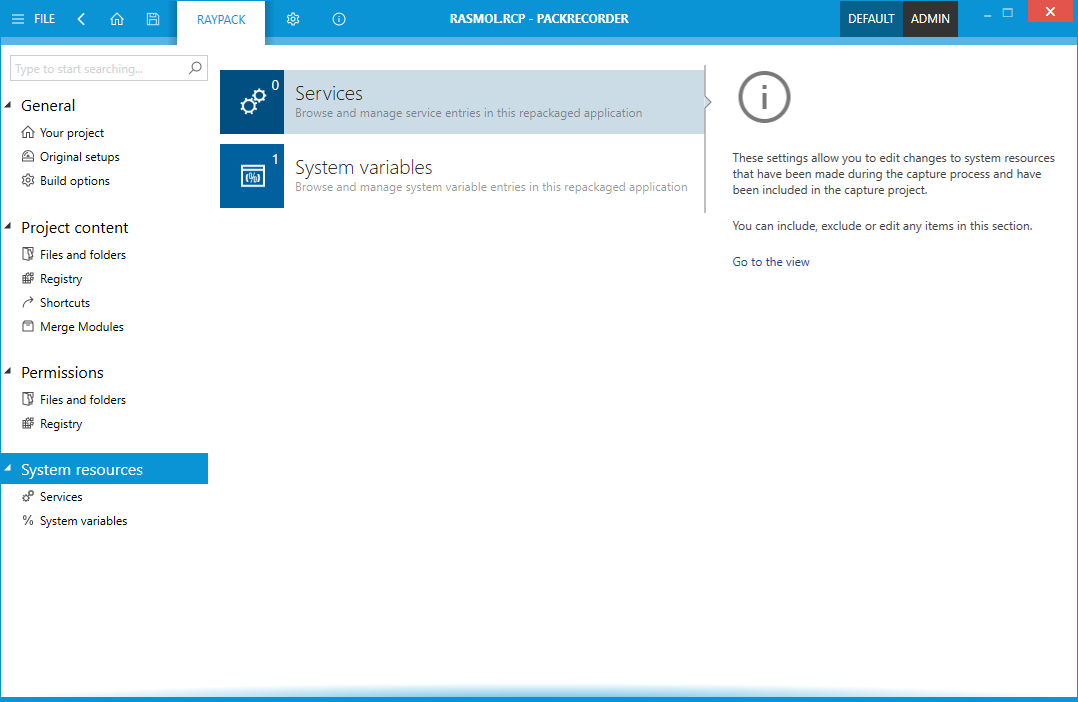The image size is (1078, 702).
Task: Go back using the left arrow
Action: click(x=81, y=19)
